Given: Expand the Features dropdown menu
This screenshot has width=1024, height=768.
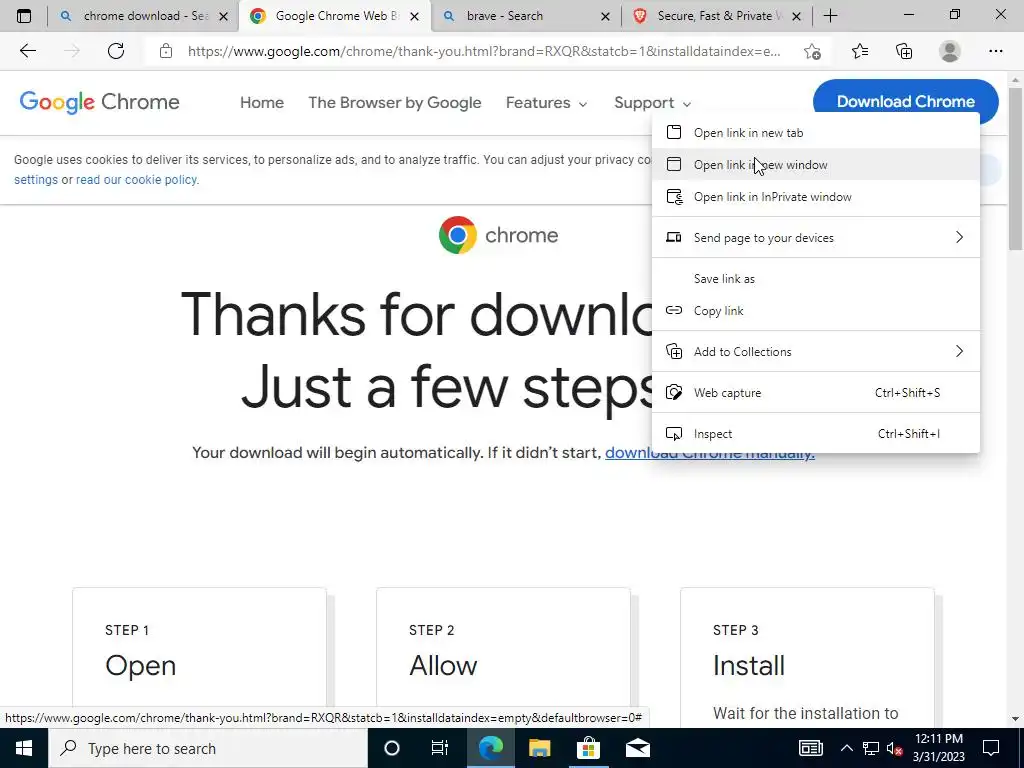Looking at the screenshot, I should pyautogui.click(x=546, y=103).
